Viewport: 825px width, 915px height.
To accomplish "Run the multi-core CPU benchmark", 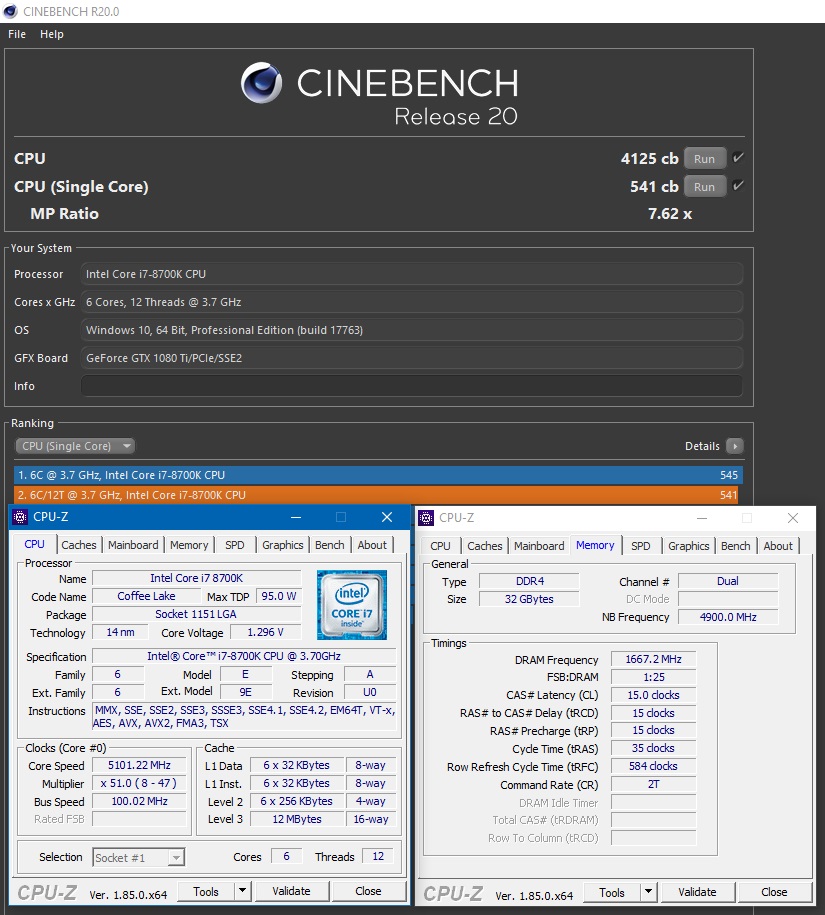I will (x=703, y=158).
